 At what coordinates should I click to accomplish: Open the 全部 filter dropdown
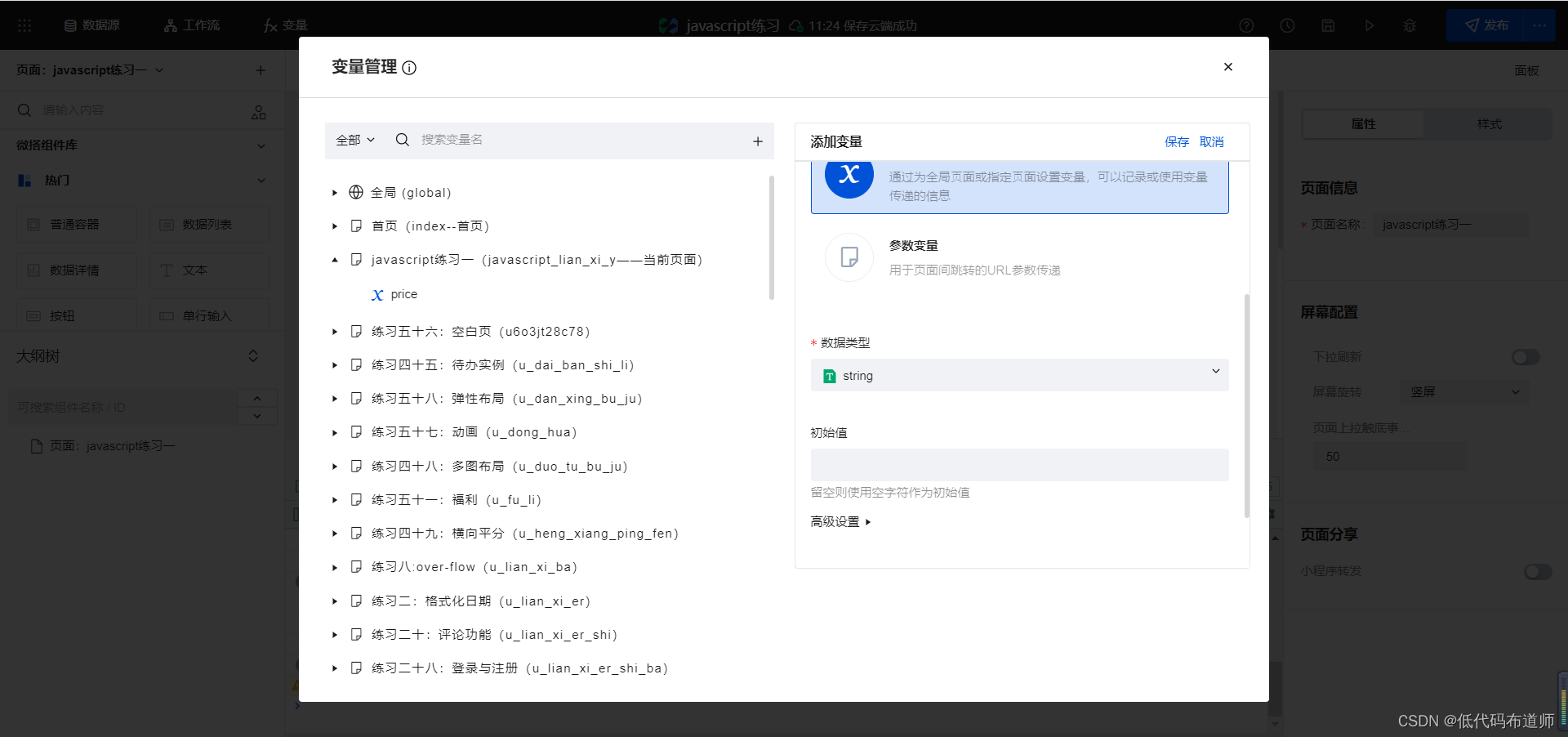[x=355, y=141]
